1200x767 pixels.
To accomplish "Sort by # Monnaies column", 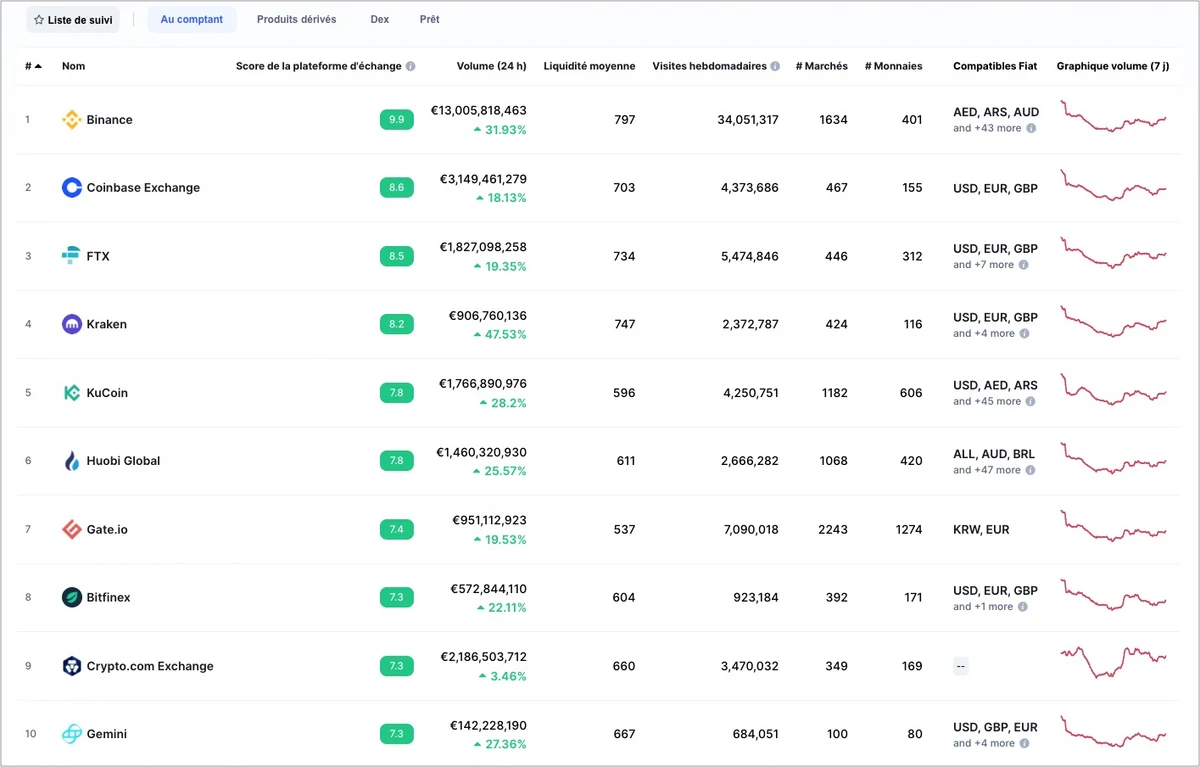I will (x=894, y=66).
